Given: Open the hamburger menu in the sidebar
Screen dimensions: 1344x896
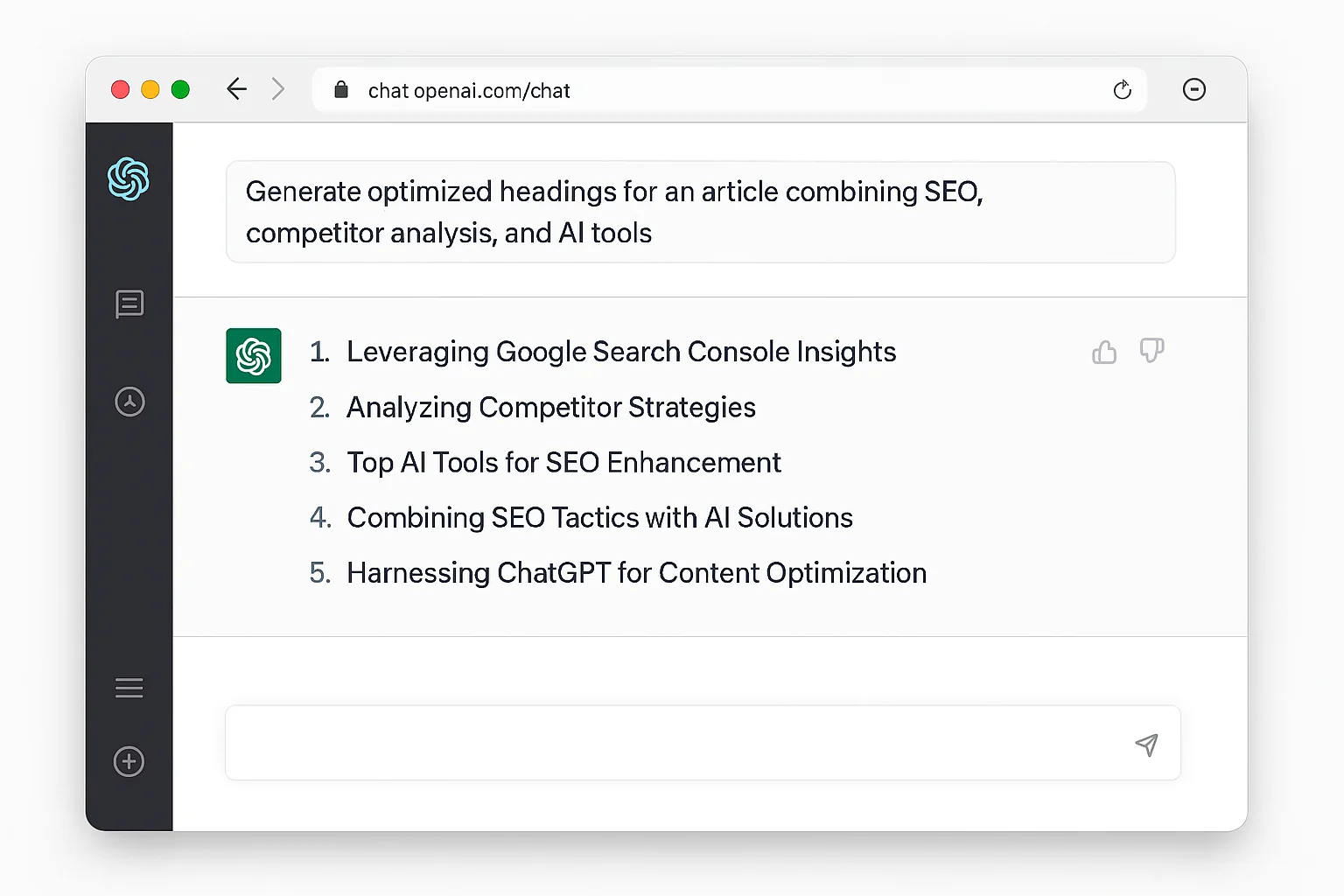Looking at the screenshot, I should click(129, 688).
